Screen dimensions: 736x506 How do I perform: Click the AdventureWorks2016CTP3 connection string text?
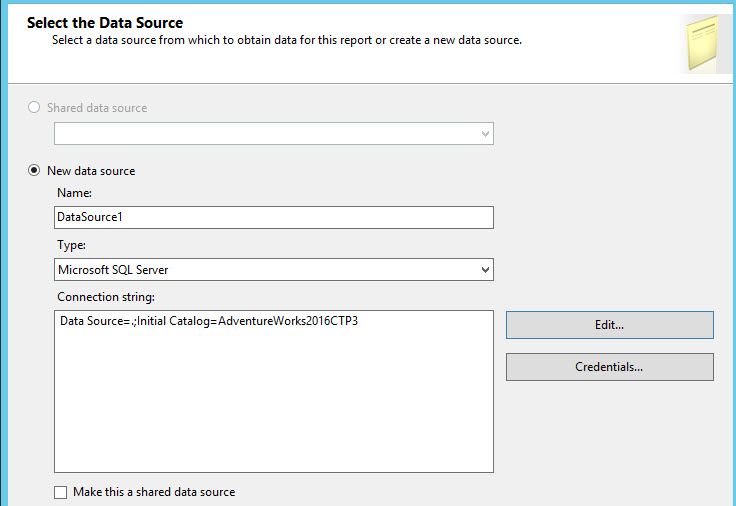point(287,321)
